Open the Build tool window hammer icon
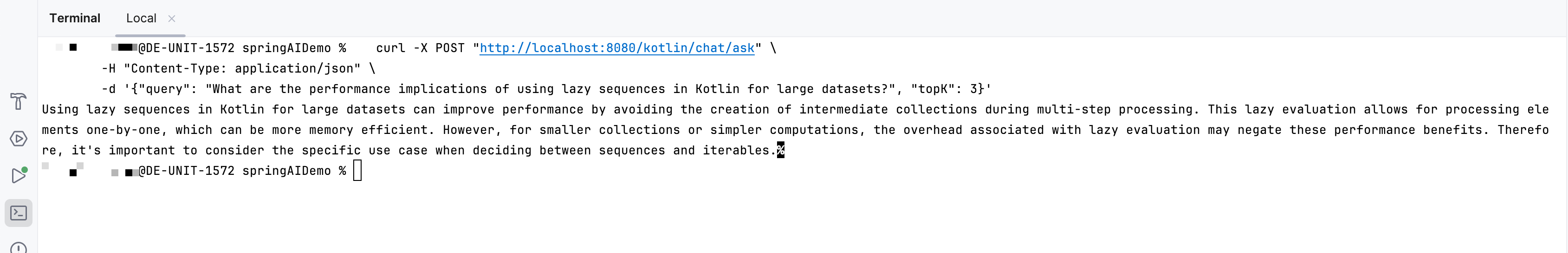Image resolution: width=1568 pixels, height=253 pixels. 18,101
